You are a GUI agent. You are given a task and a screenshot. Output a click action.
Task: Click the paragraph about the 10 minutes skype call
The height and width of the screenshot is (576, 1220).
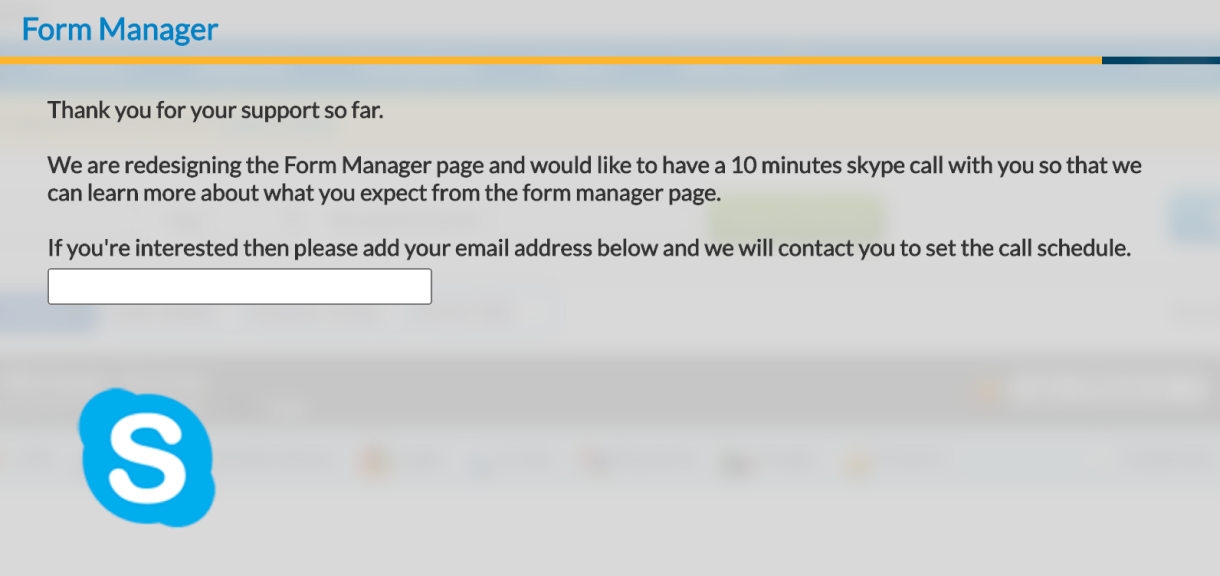point(595,178)
